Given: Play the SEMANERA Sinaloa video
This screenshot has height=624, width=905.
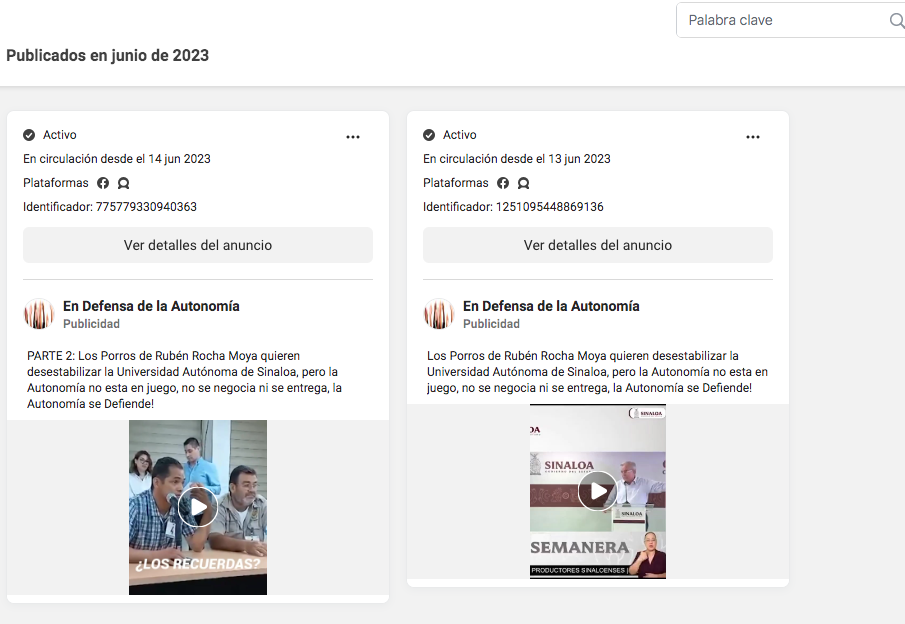Looking at the screenshot, I should (x=597, y=490).
